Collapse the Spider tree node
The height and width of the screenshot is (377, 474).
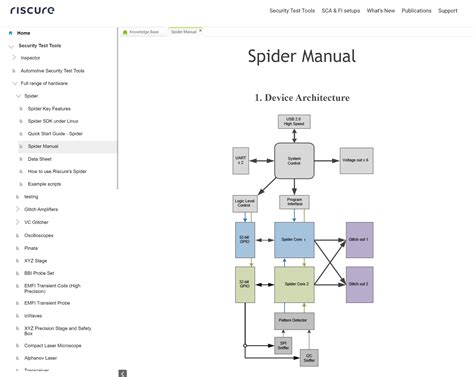(x=18, y=96)
